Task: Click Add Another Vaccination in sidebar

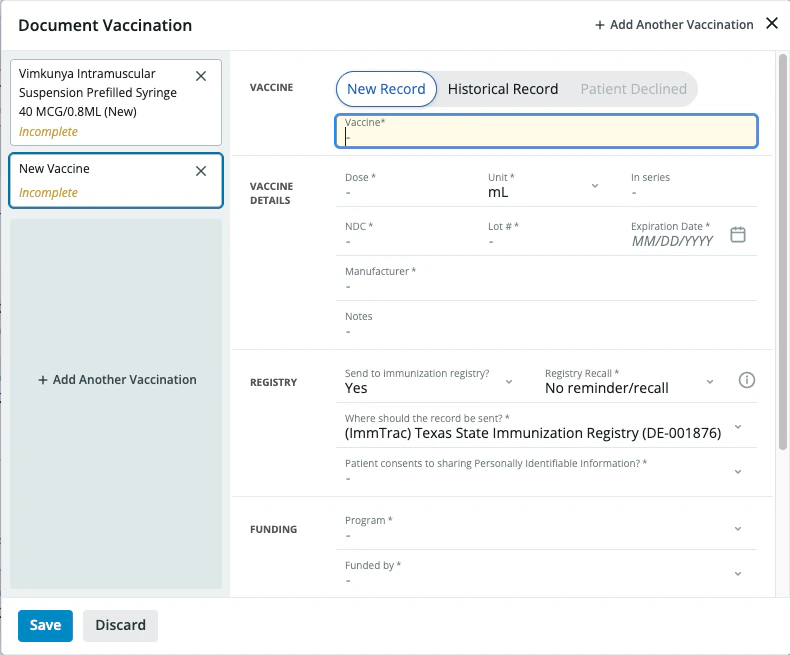Action: [117, 380]
